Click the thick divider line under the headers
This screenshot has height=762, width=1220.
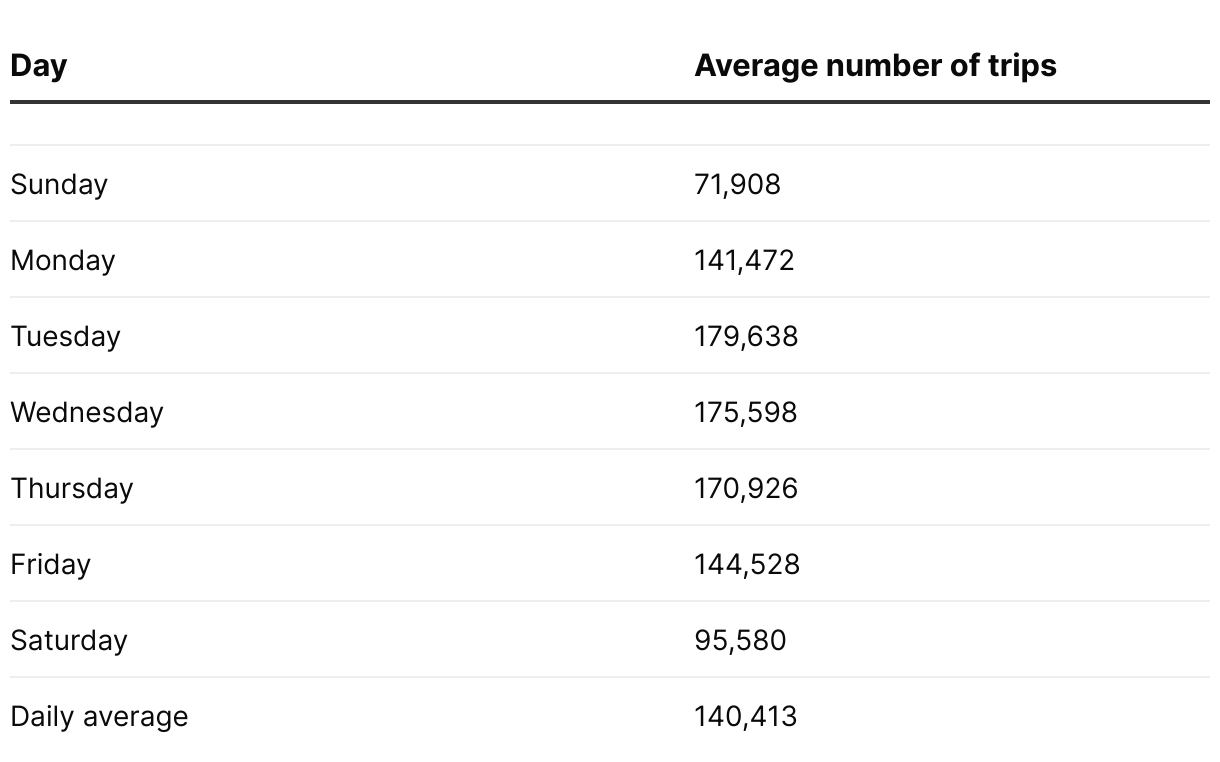click(610, 102)
